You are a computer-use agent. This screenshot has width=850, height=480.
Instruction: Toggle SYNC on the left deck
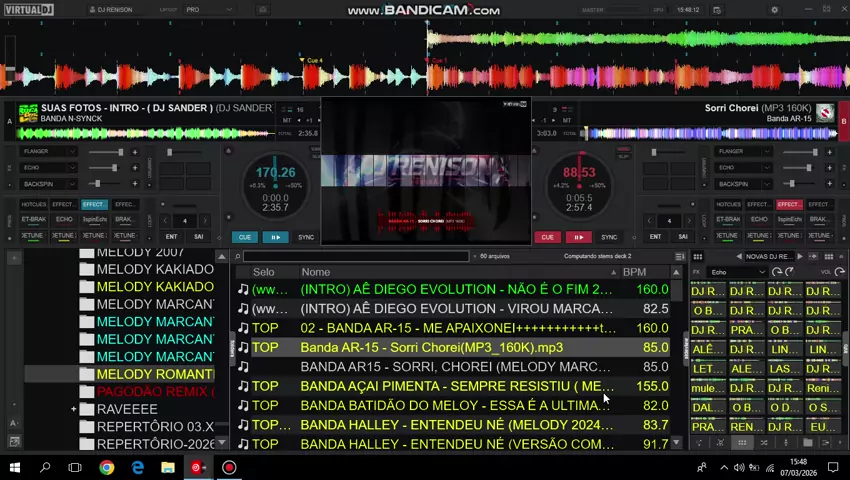[306, 237]
